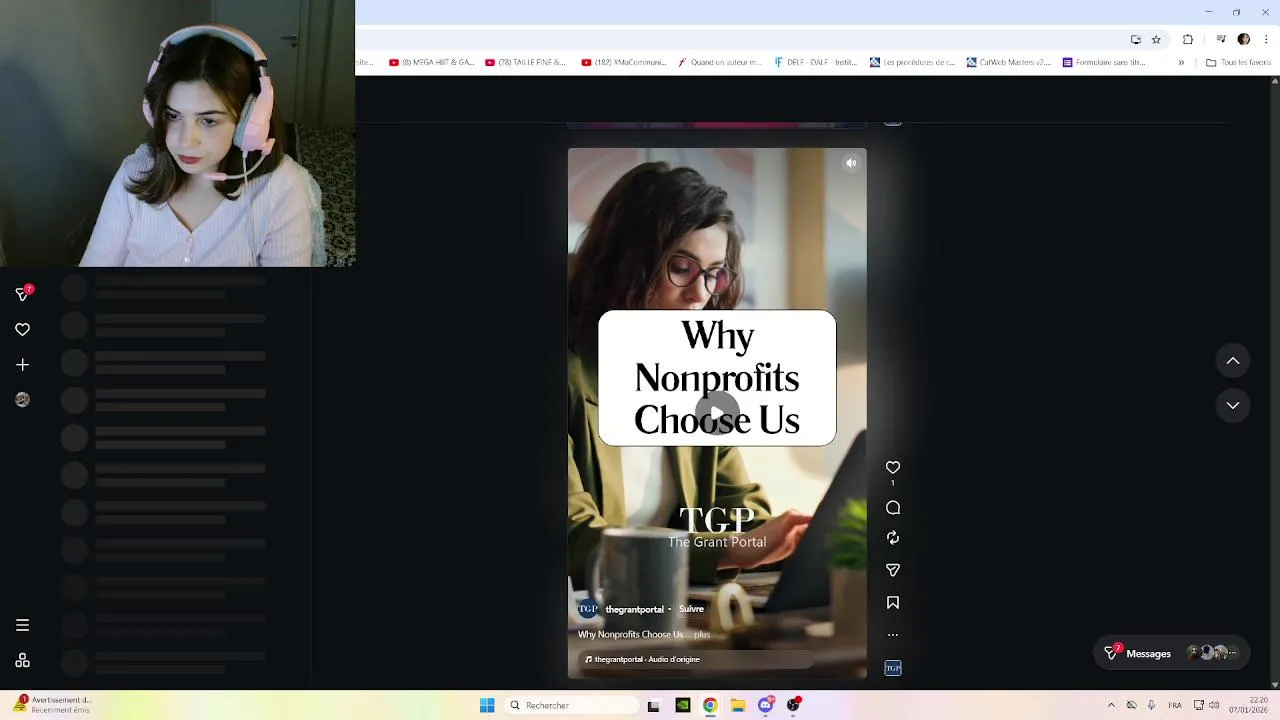This screenshot has height=720, width=1280.
Task: Open the reel comments bubble icon
Action: pyautogui.click(x=893, y=508)
